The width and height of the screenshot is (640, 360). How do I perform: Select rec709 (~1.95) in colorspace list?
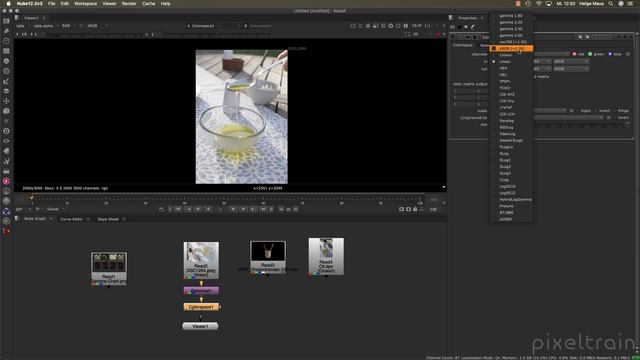click(511, 42)
